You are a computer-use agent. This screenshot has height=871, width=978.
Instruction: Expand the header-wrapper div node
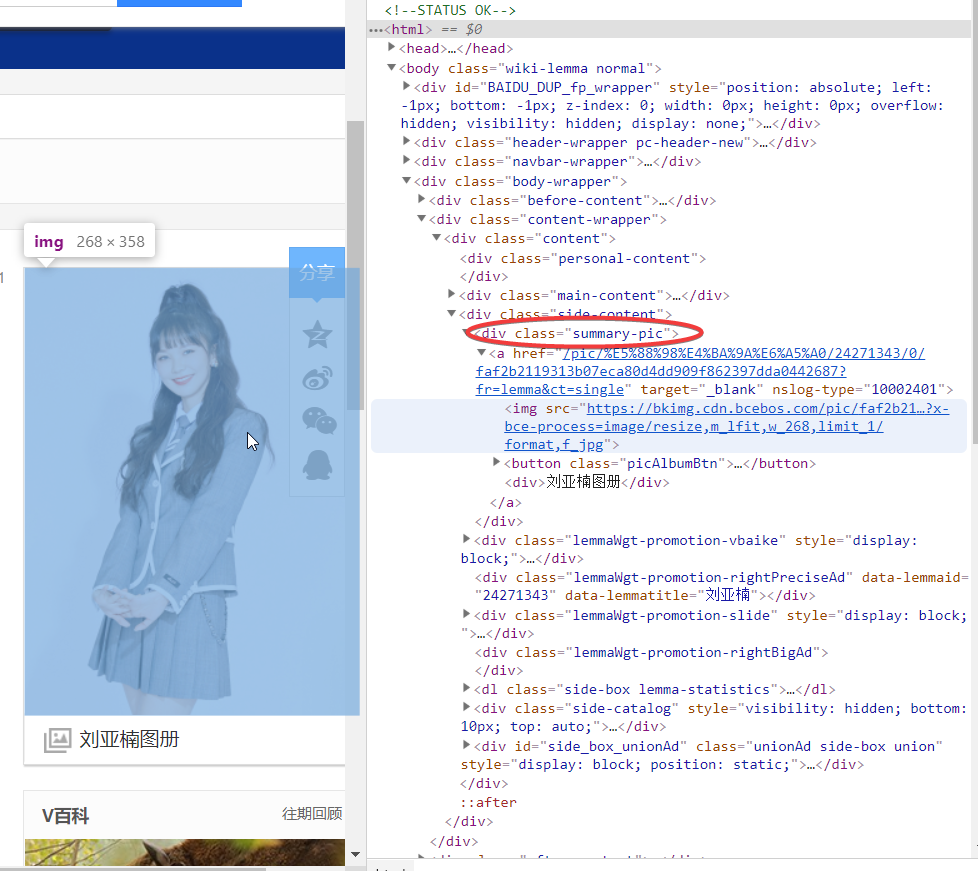click(407, 141)
